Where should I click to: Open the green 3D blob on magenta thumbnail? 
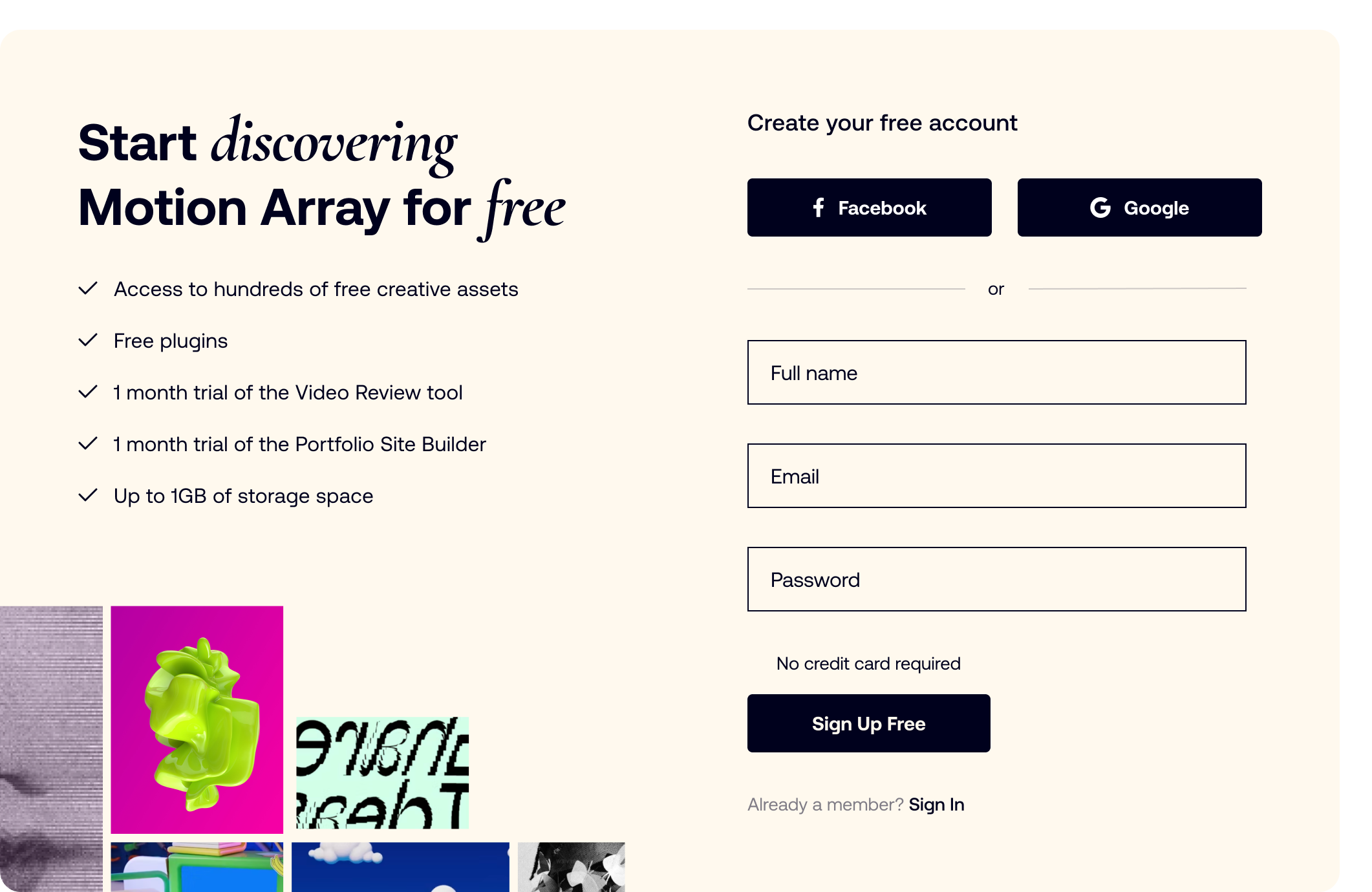[197, 719]
